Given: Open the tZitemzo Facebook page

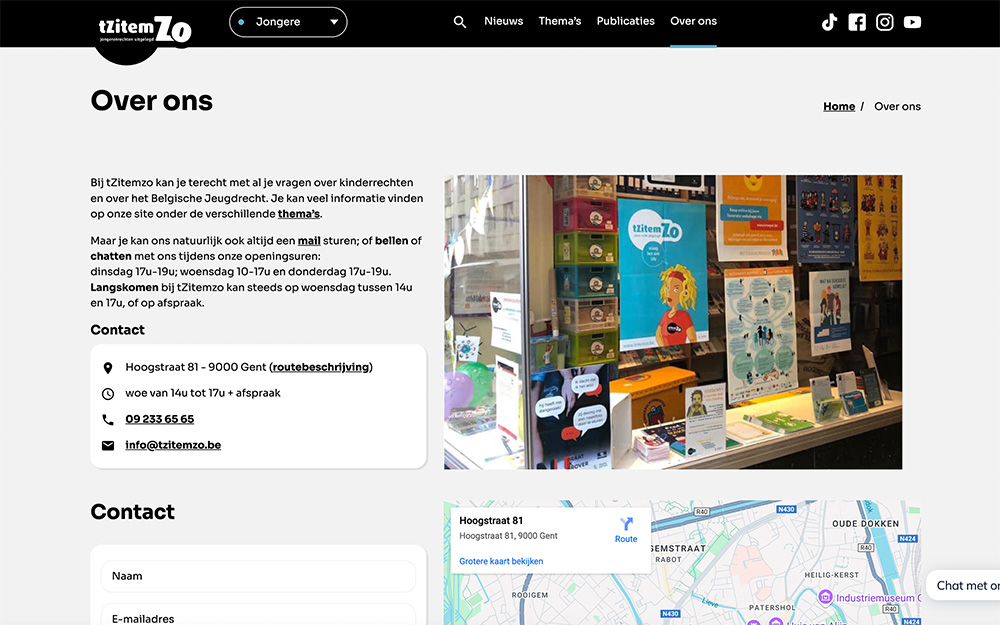Looking at the screenshot, I should (x=857, y=22).
